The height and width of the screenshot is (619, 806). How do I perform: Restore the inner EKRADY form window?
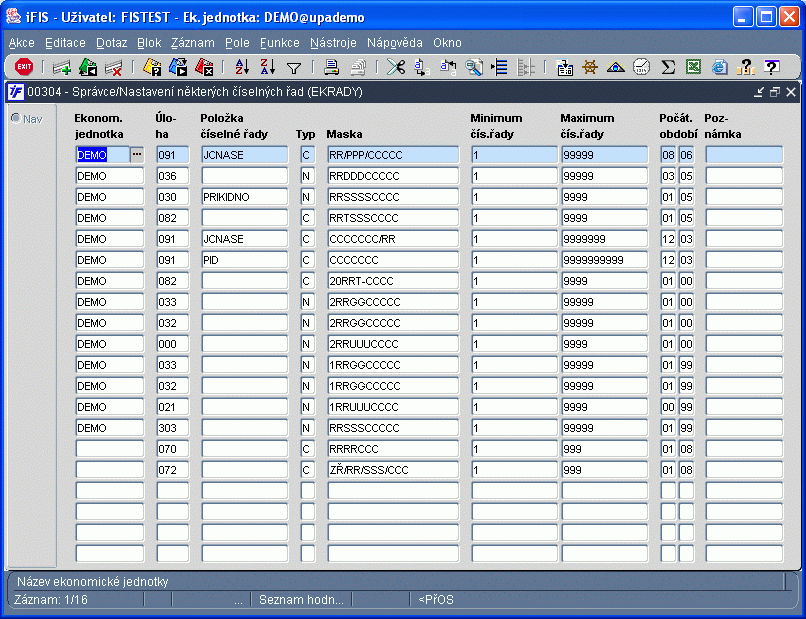[775, 92]
